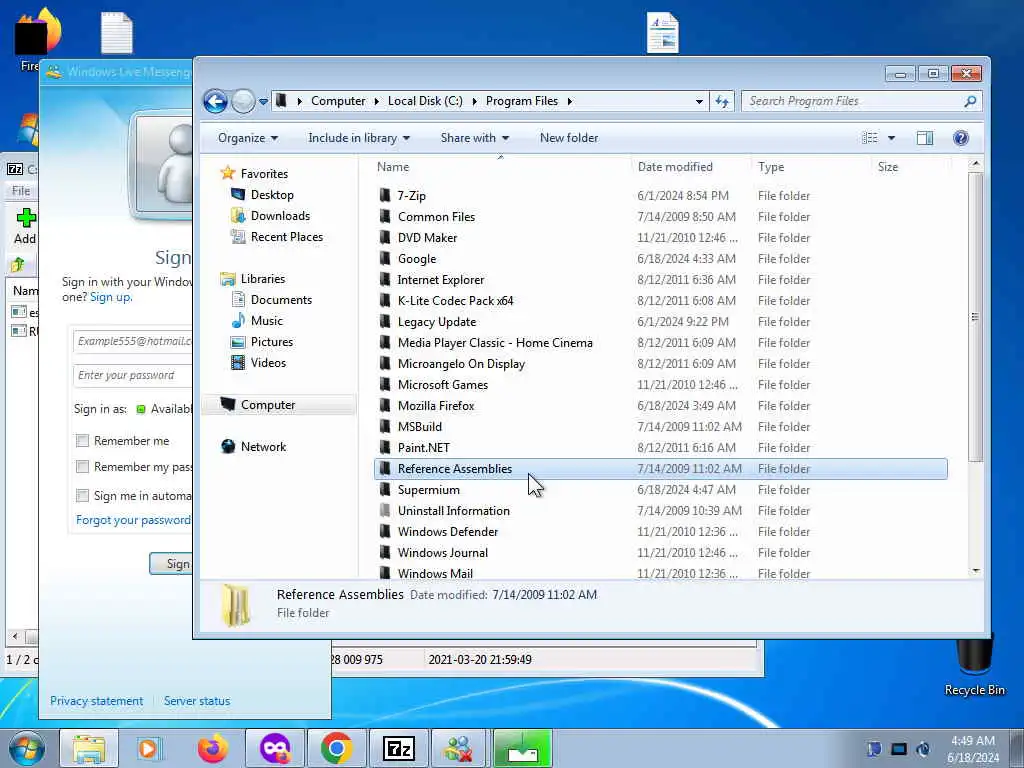Open Explorer help with question mark icon
The width and height of the screenshot is (1024, 768).
tap(961, 138)
